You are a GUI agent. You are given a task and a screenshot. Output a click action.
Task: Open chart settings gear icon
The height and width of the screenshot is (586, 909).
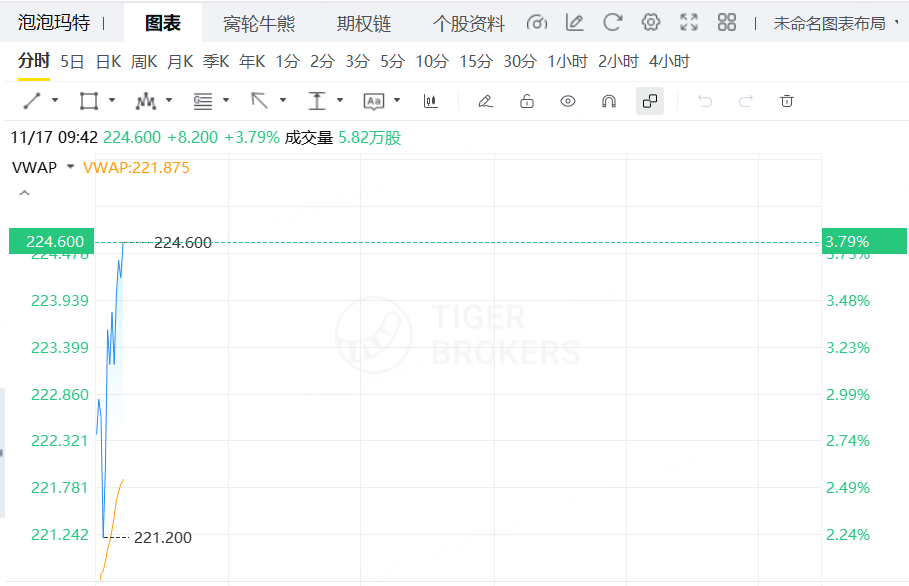coord(651,23)
